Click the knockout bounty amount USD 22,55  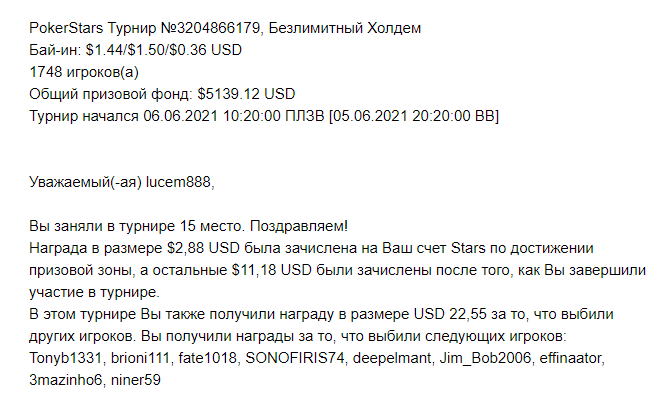click(450, 314)
